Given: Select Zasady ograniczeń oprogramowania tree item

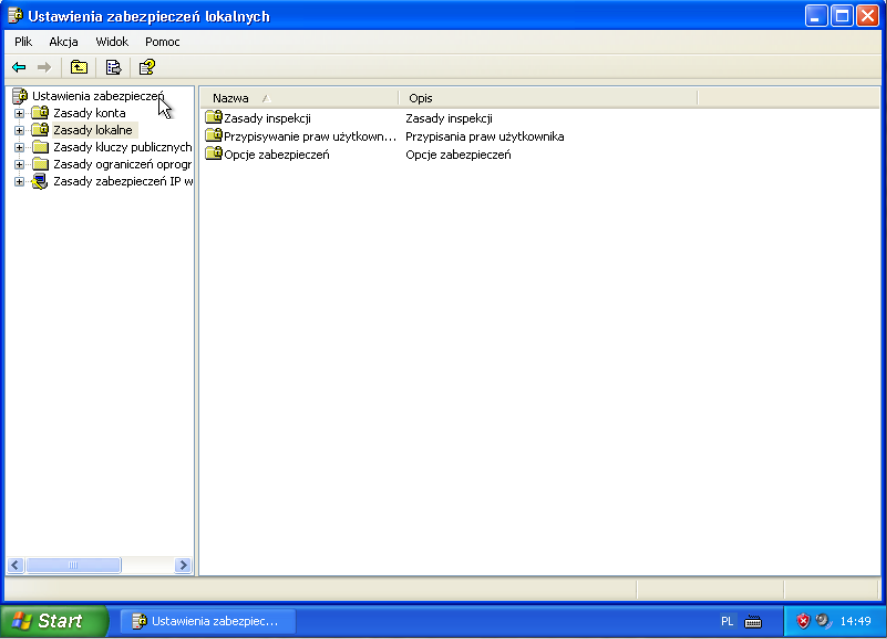Looking at the screenshot, I should click(x=122, y=164).
